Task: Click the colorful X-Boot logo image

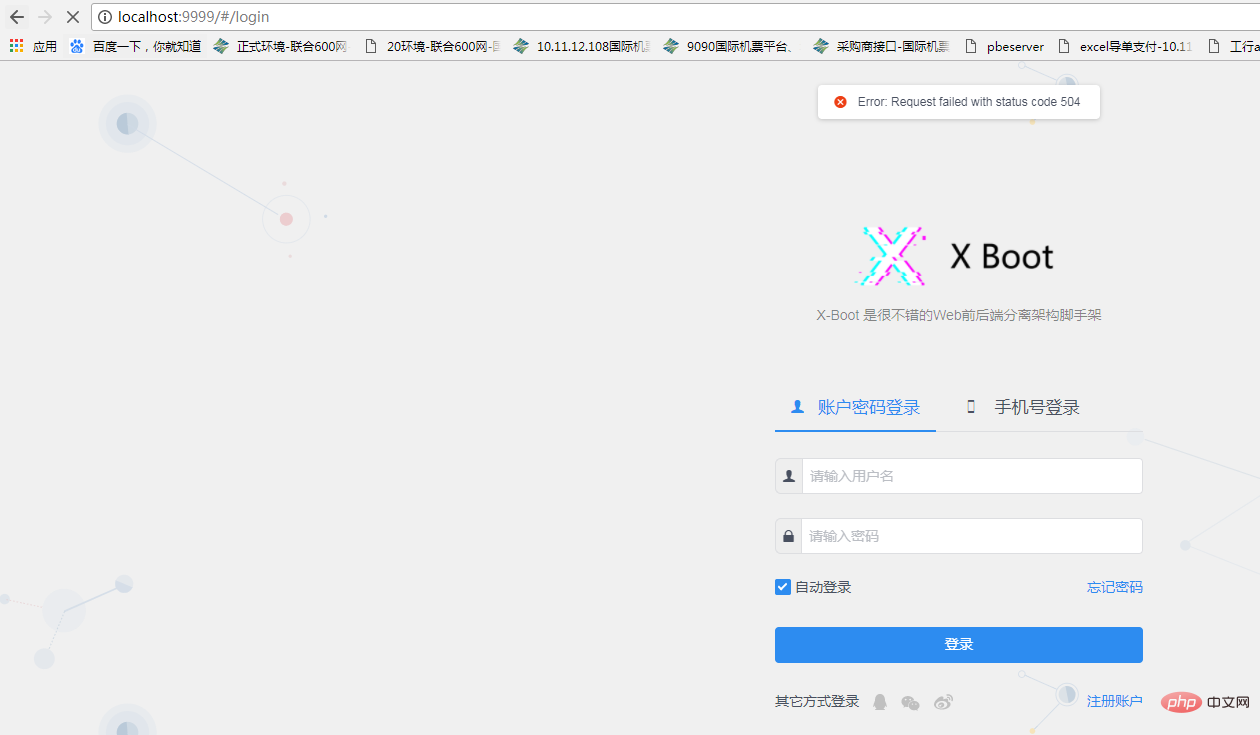Action: pyautogui.click(x=891, y=256)
